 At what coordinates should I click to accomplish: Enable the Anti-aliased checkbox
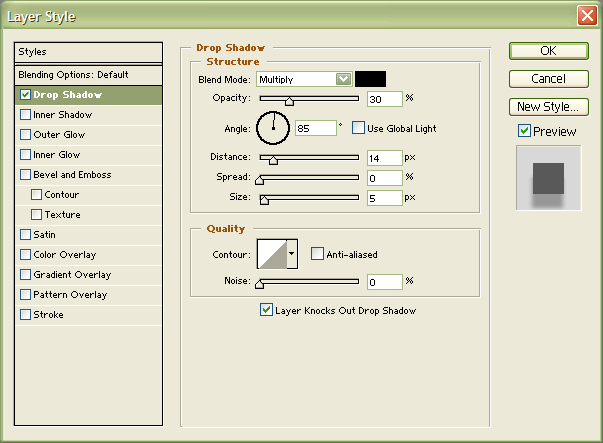tap(317, 254)
